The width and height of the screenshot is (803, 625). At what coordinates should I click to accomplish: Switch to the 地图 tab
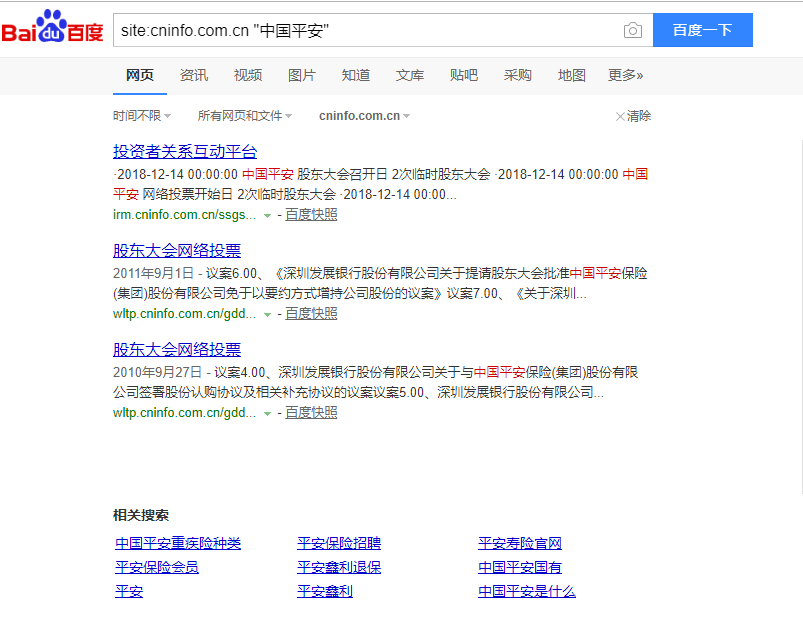click(x=572, y=75)
